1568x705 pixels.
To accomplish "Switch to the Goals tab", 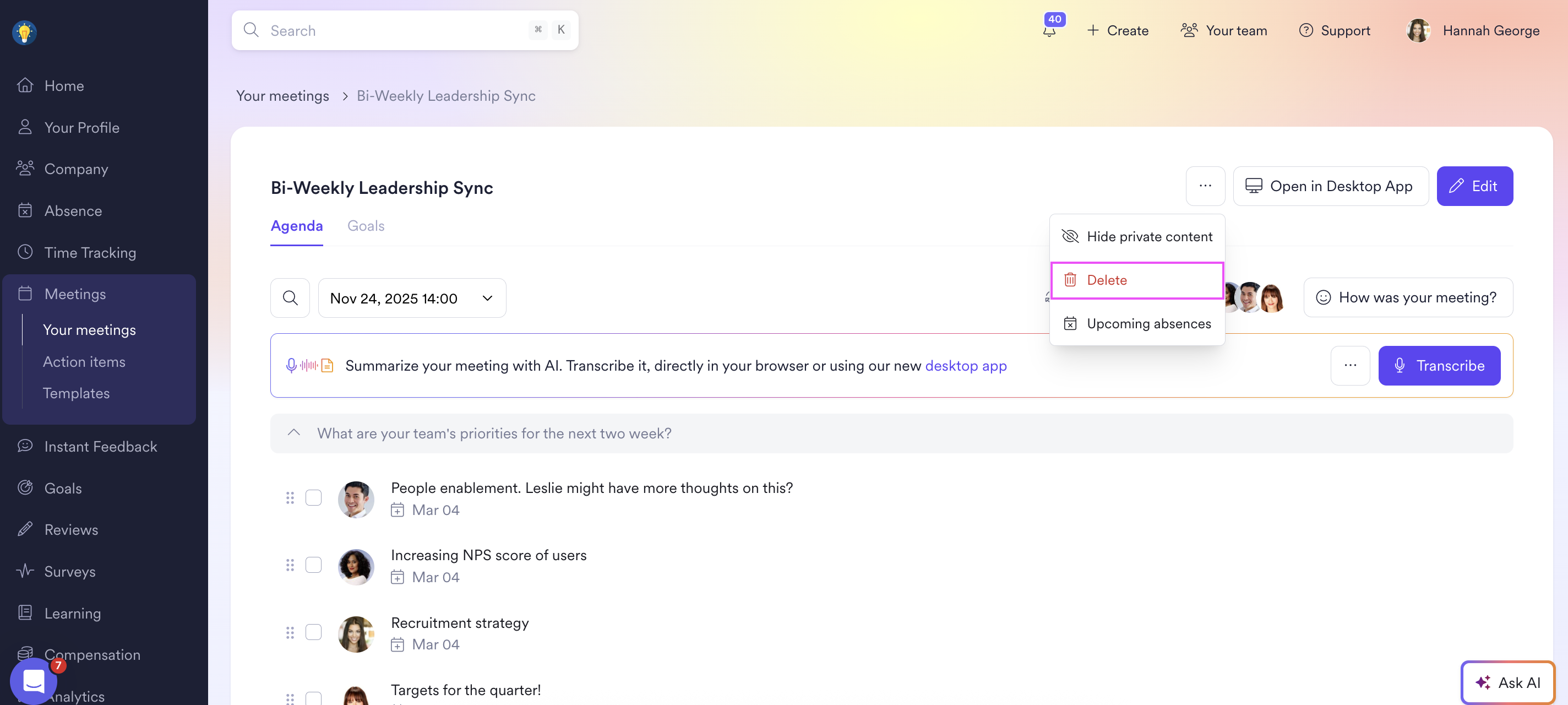I will (366, 226).
